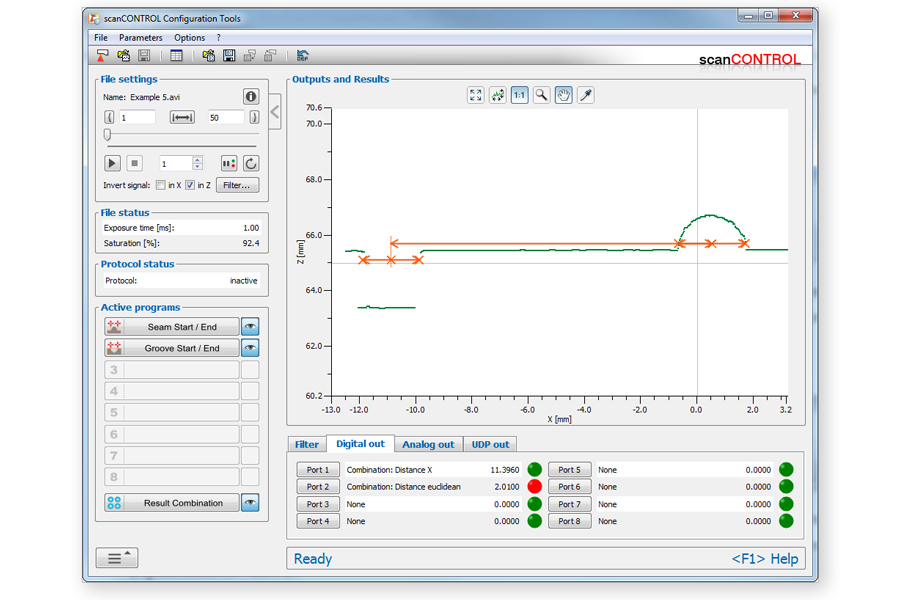
Task: Switch to the Analog out tab
Action: click(x=428, y=445)
